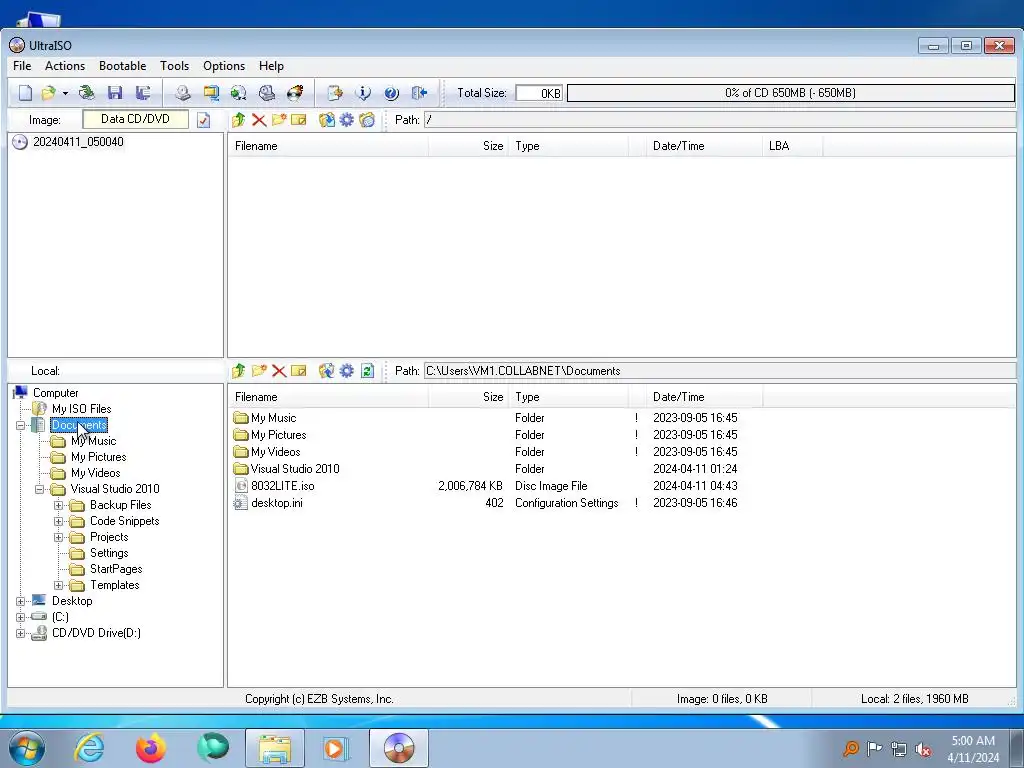The image size is (1024, 768).
Task: Sort image pane by LBA column header
Action: pos(792,146)
